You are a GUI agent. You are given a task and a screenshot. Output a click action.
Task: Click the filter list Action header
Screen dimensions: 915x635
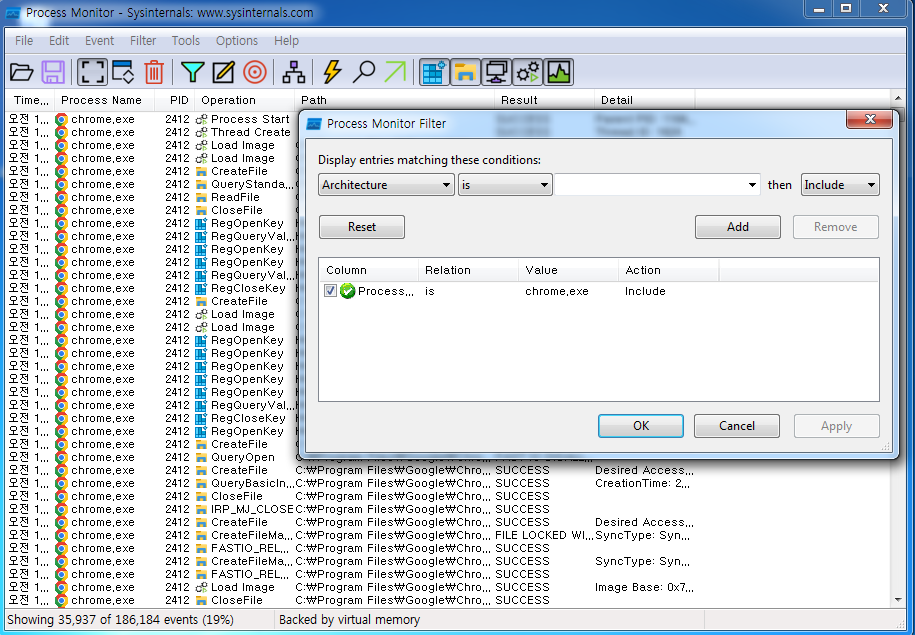(x=669, y=270)
